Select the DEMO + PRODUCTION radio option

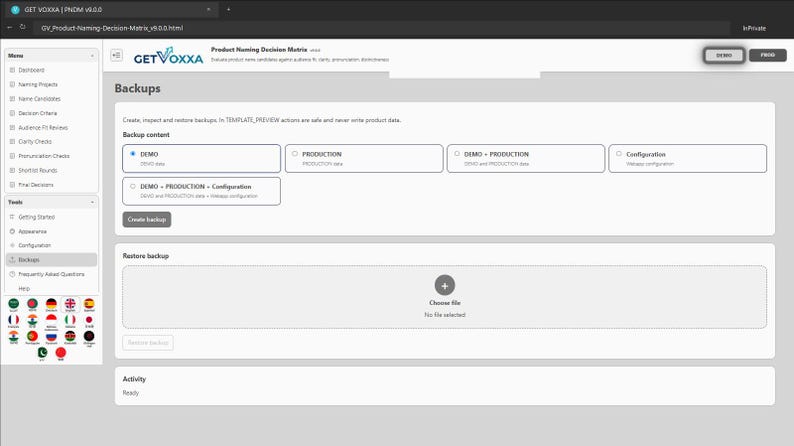457,153
